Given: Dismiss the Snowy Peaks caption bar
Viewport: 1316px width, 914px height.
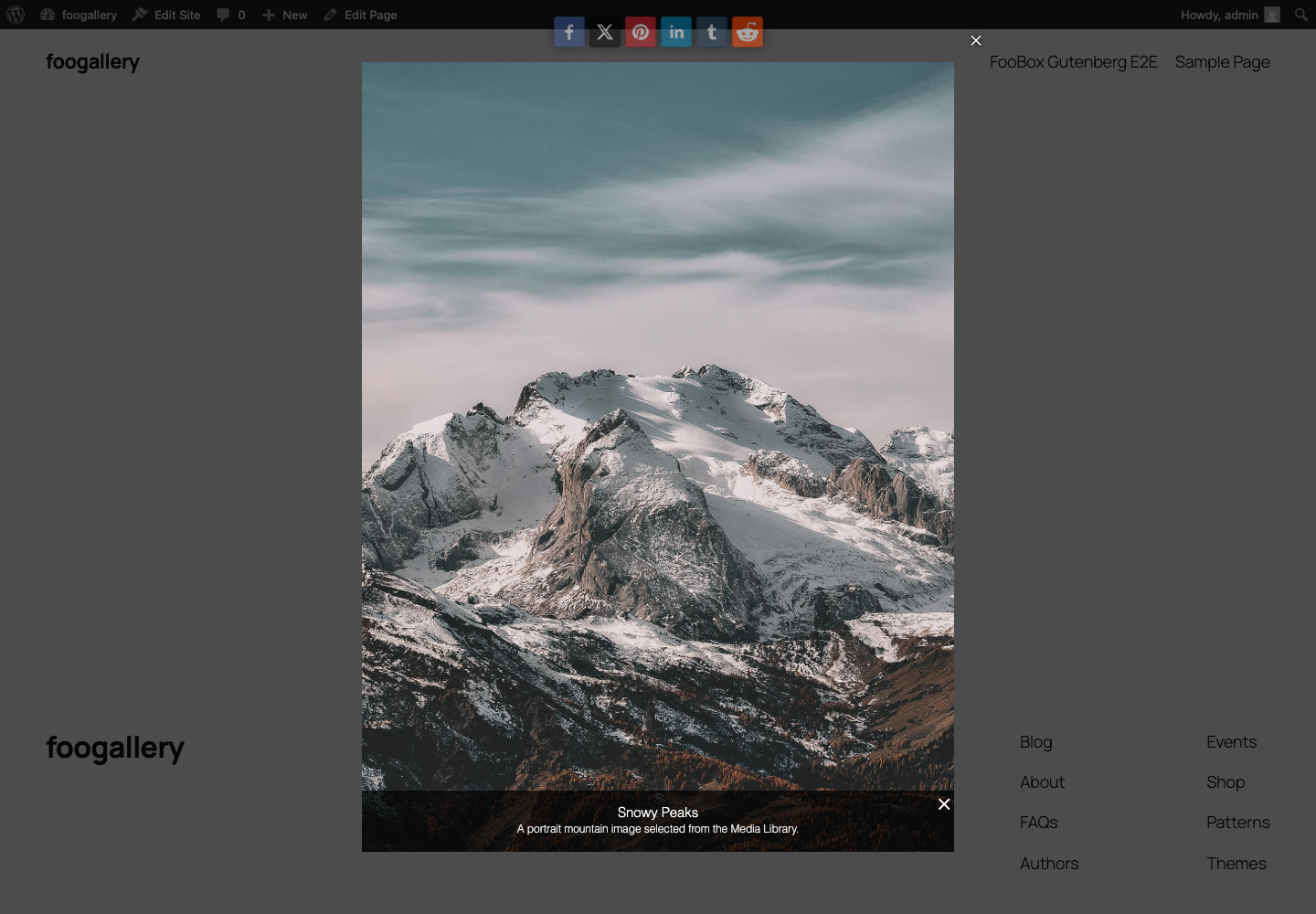Looking at the screenshot, I should tap(944, 804).
